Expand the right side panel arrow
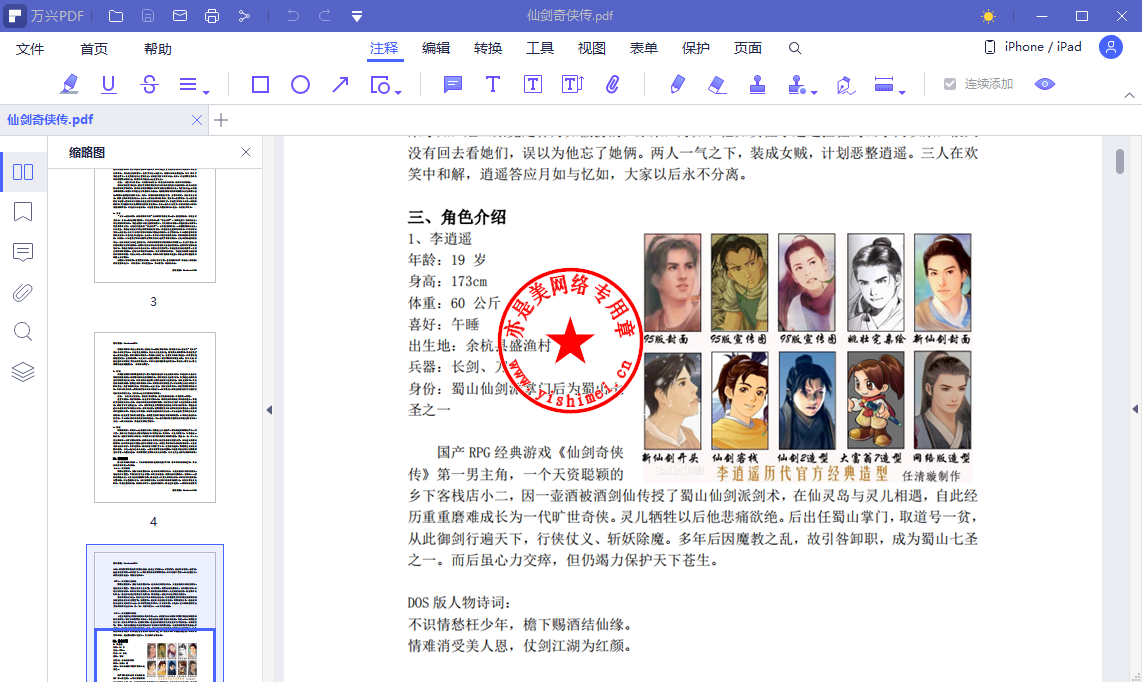 (1135, 410)
